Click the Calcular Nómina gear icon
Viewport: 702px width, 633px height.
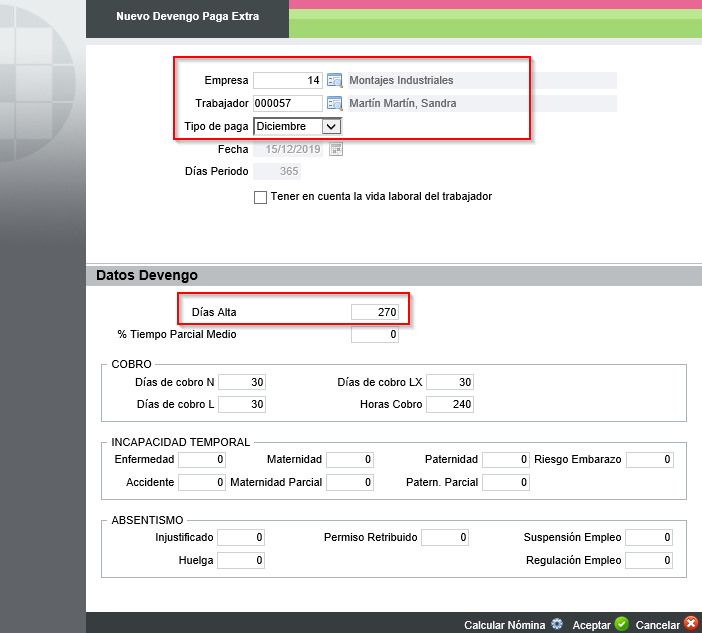pyautogui.click(x=557, y=624)
